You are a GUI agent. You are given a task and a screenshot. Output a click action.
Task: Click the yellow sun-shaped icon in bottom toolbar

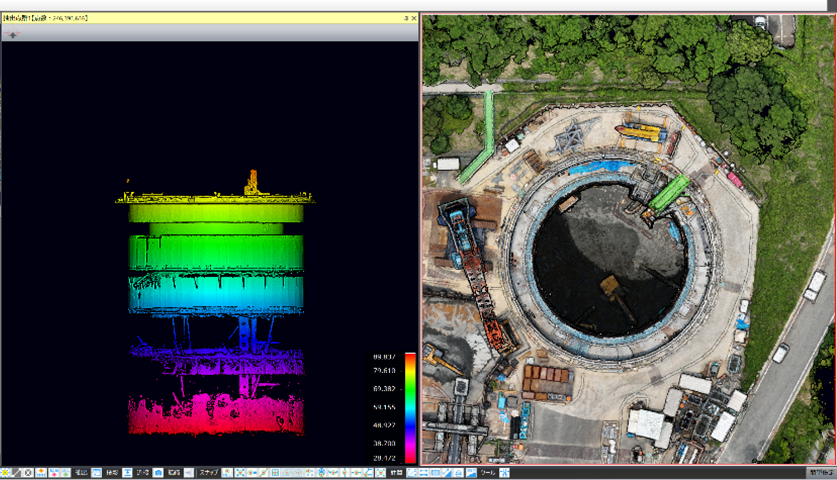click(5, 472)
